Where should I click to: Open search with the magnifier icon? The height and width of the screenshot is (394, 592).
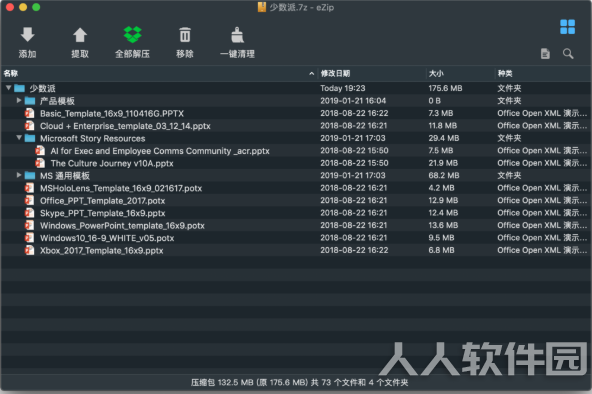tap(568, 54)
